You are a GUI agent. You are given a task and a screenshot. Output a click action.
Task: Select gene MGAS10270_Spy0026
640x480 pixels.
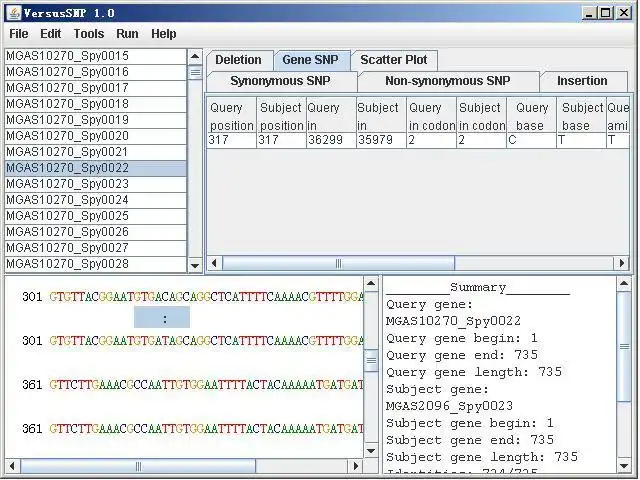[96, 232]
